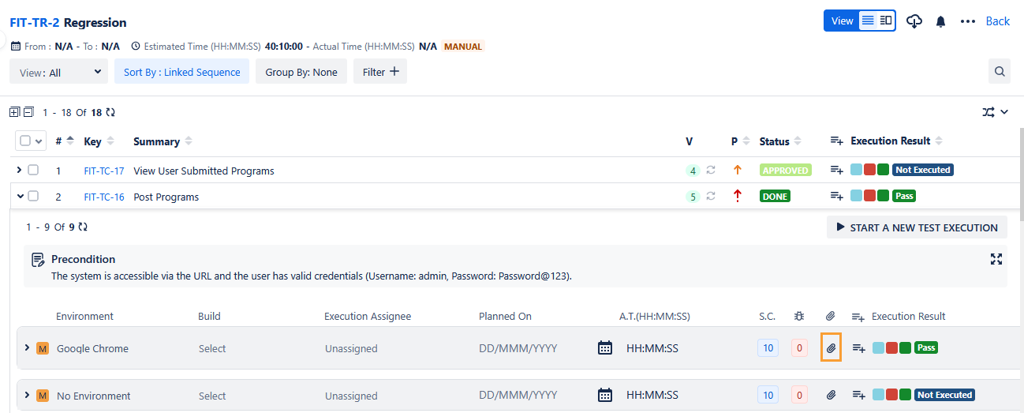Click step count 10 in Google Chrome row
The image size is (1024, 413).
(768, 348)
